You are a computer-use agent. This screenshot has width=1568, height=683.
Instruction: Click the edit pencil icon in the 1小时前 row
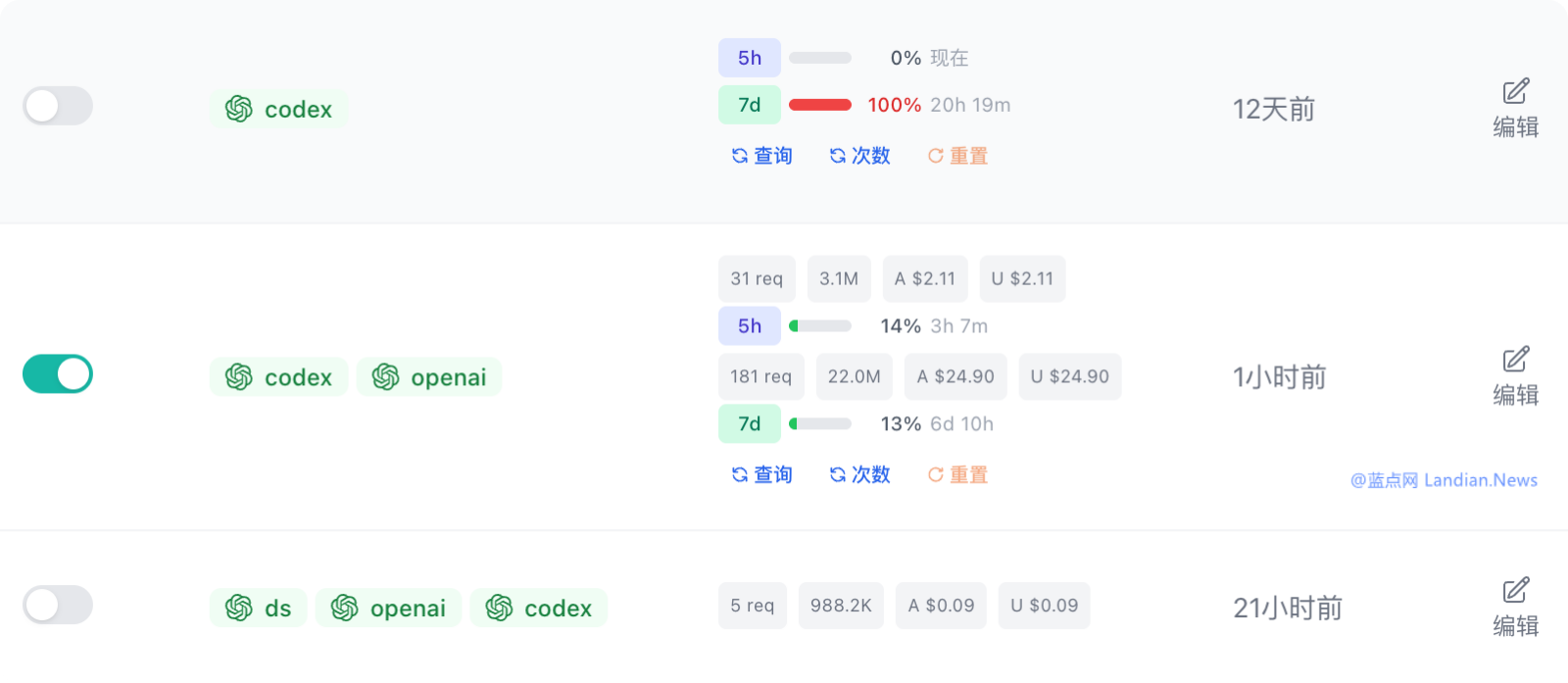tap(1516, 359)
